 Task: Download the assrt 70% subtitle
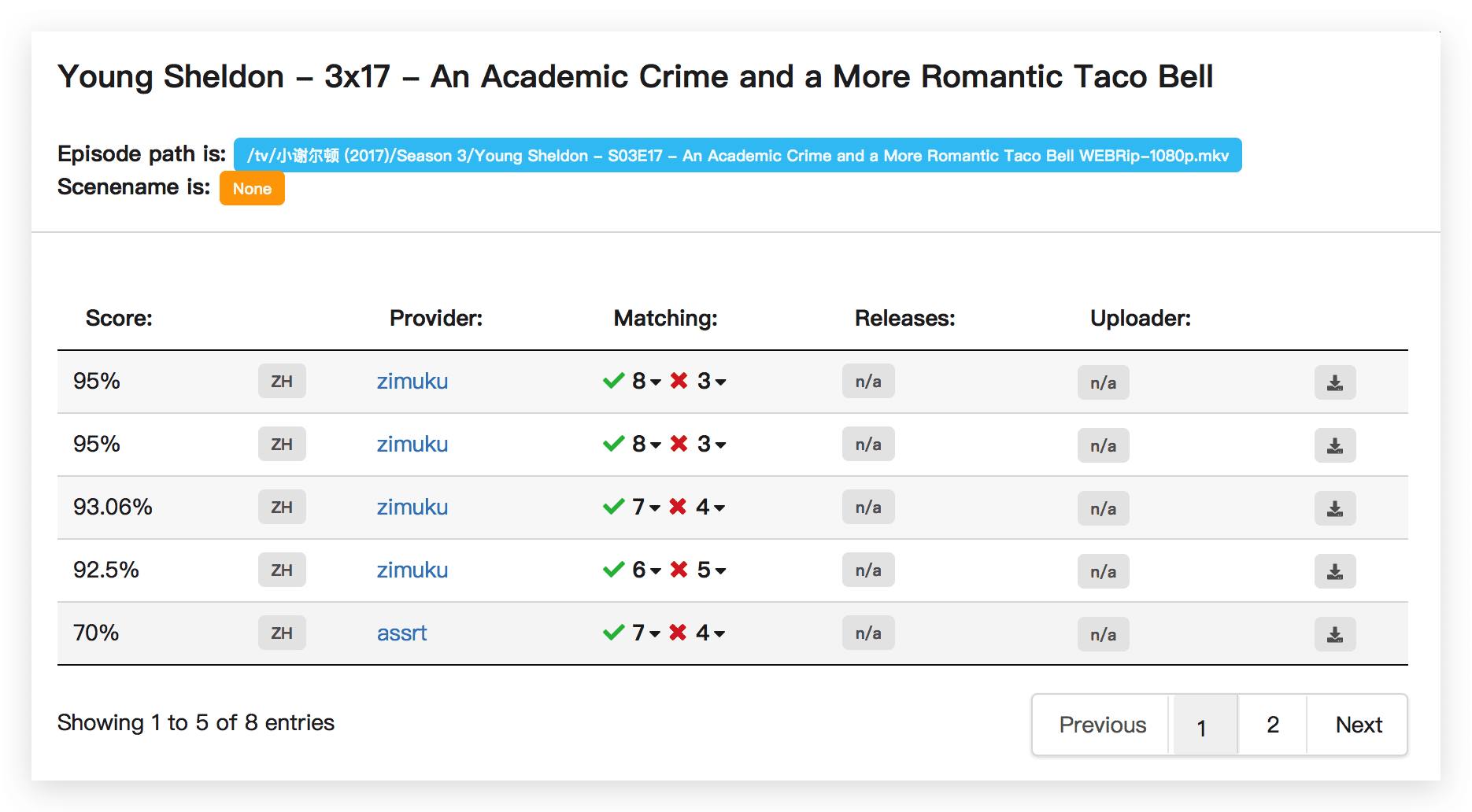pyautogui.click(x=1334, y=634)
